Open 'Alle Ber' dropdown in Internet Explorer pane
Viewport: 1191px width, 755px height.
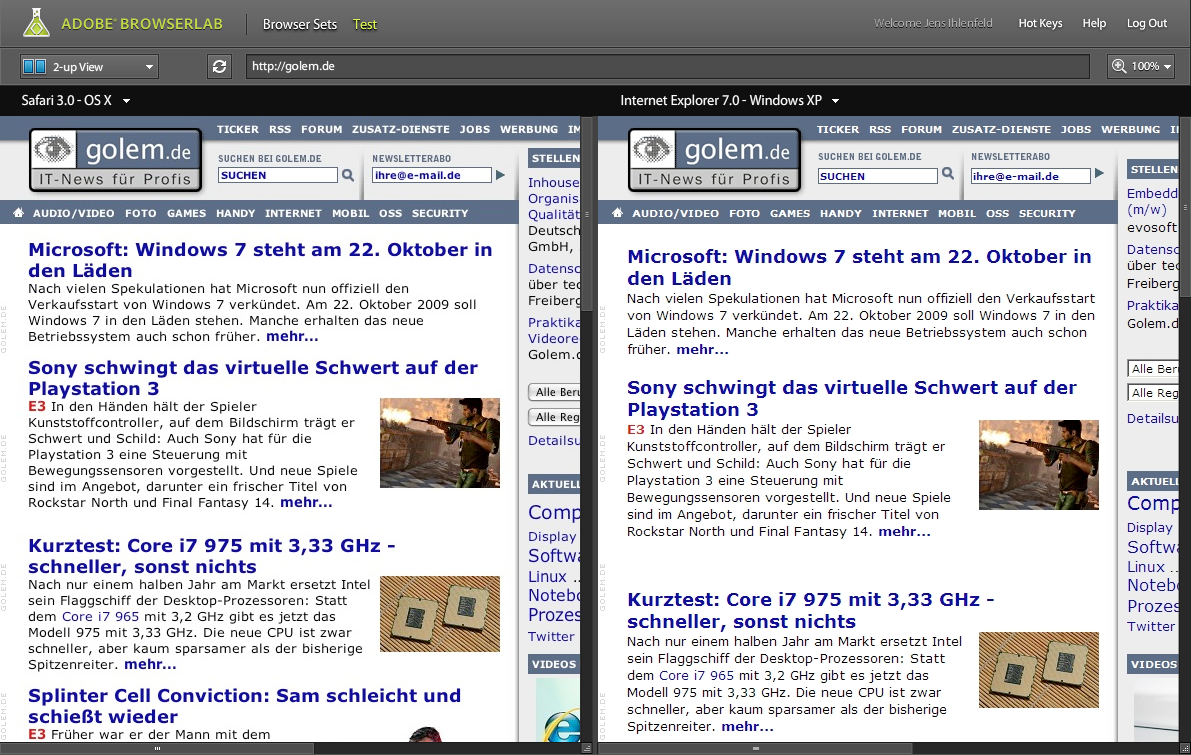coord(1153,369)
